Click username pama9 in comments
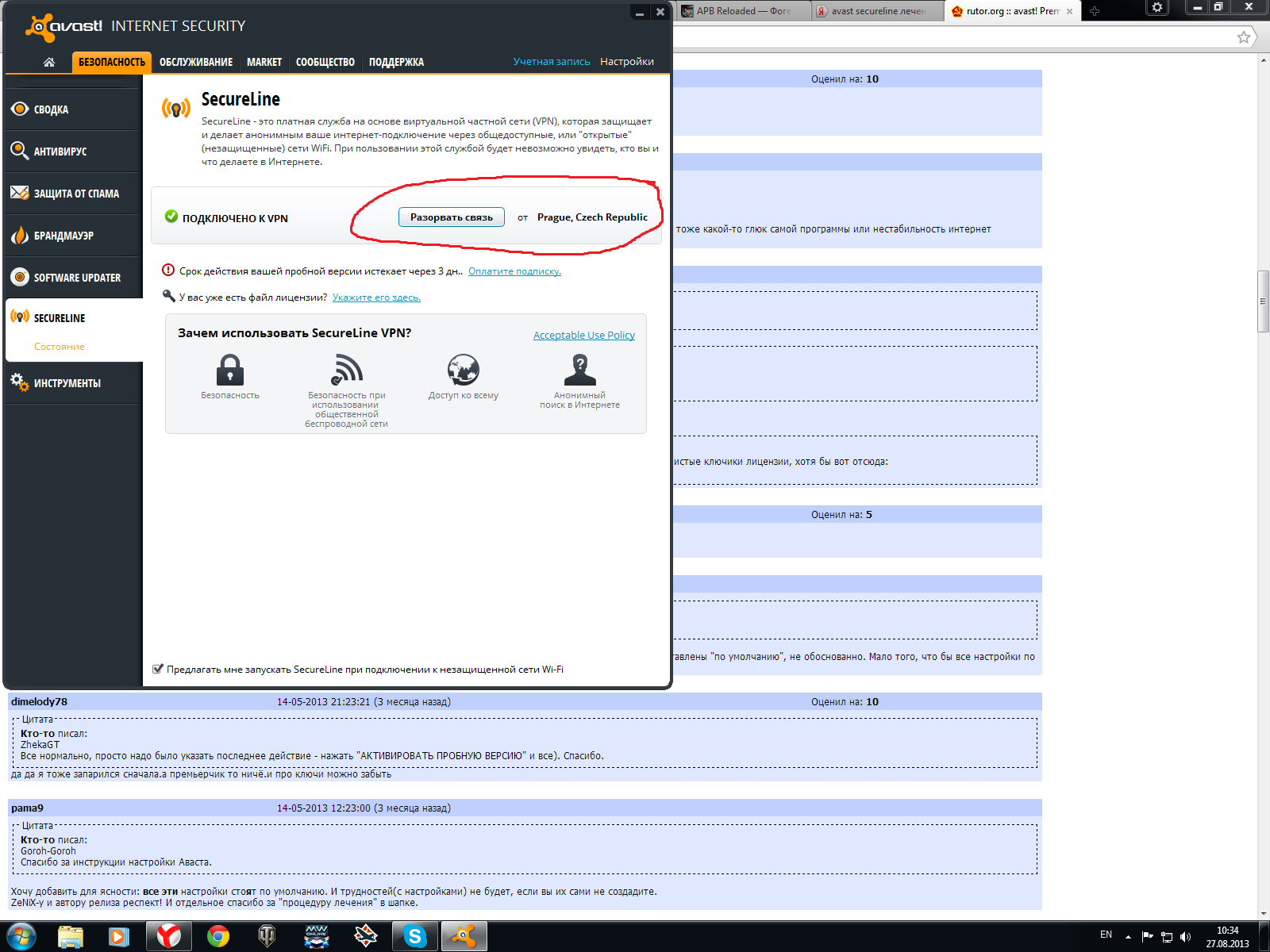This screenshot has width=1270, height=952. (x=27, y=808)
